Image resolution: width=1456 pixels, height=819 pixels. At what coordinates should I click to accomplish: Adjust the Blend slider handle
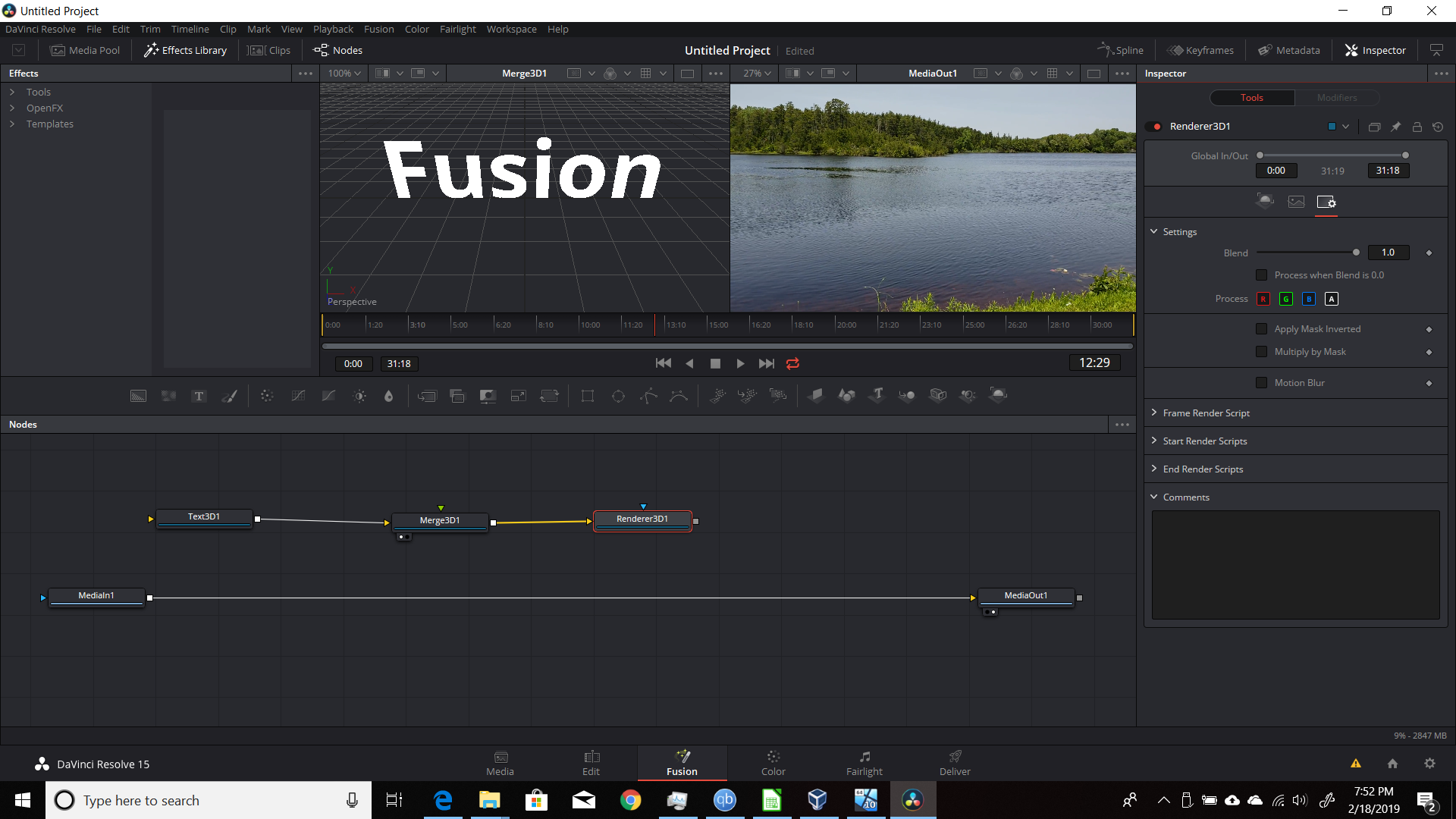click(1356, 253)
